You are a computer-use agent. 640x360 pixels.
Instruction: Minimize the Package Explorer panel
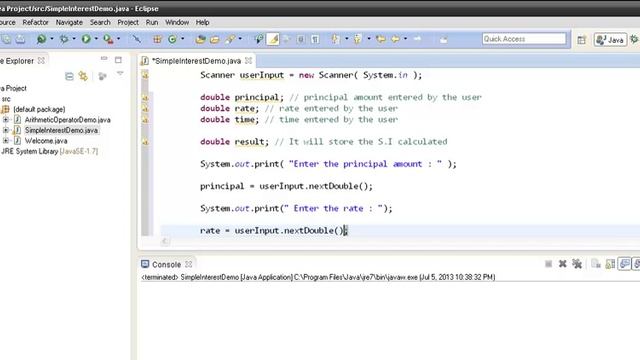(104, 59)
